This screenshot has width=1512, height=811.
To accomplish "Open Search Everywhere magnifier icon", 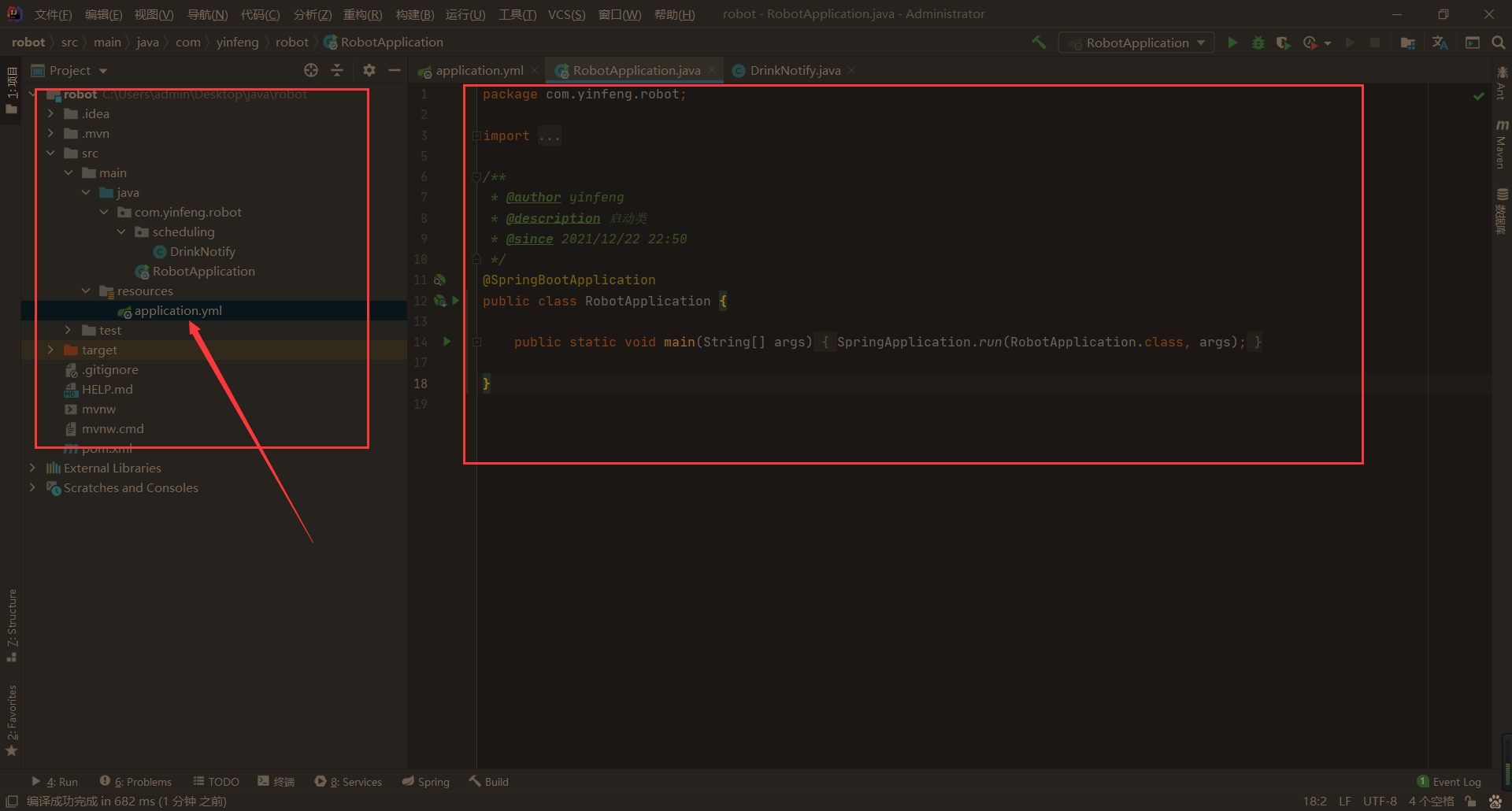I will (1499, 43).
